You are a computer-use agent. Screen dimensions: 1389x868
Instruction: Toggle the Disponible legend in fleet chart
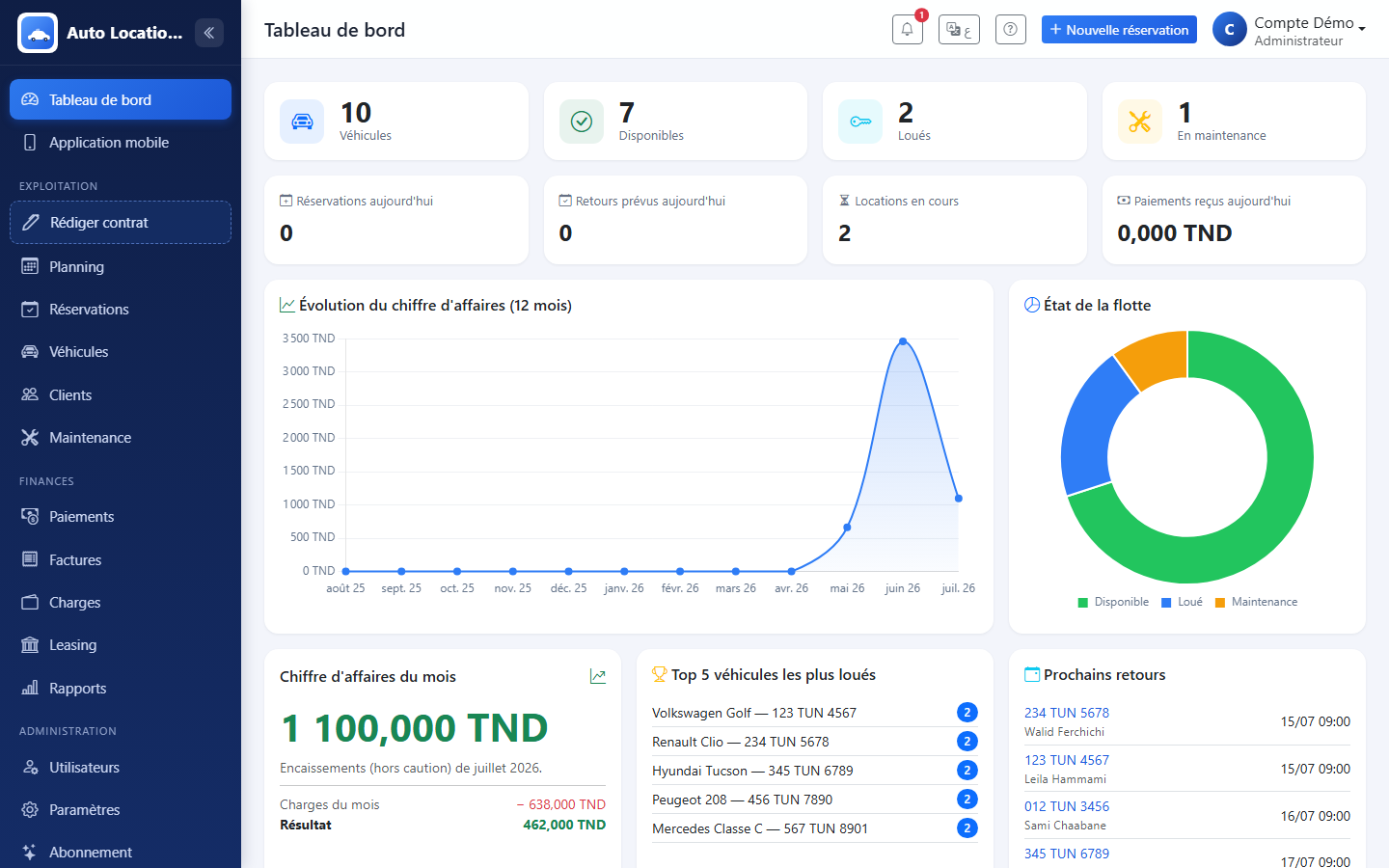(1113, 602)
